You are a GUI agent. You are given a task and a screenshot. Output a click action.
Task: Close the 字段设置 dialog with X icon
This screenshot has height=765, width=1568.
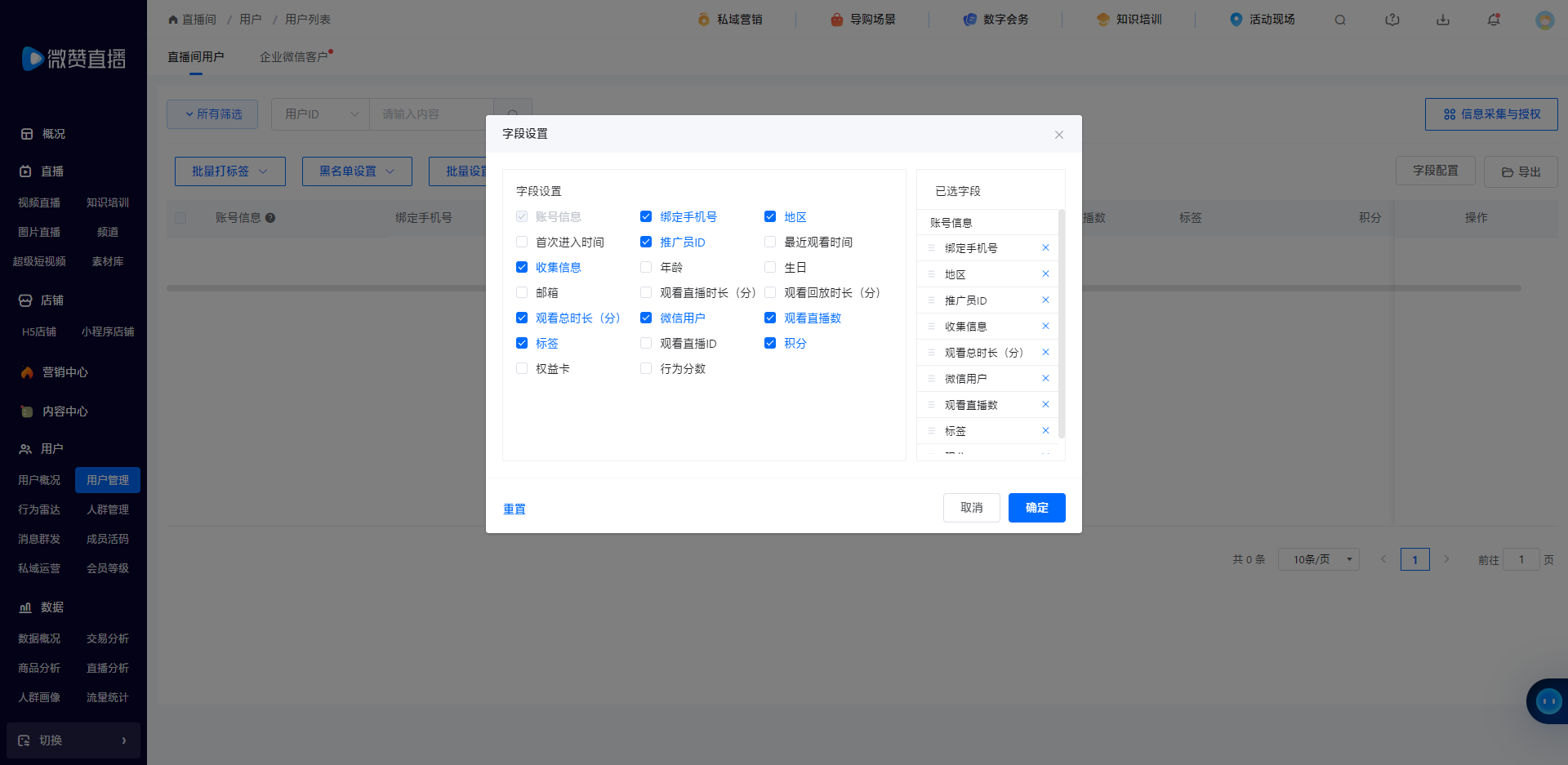coord(1058,135)
